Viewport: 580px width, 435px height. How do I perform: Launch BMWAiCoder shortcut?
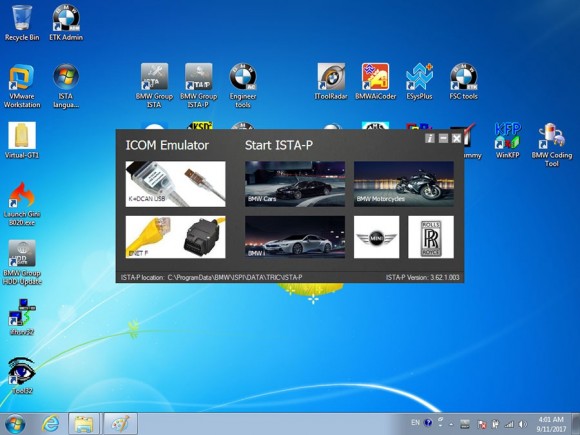[375, 81]
